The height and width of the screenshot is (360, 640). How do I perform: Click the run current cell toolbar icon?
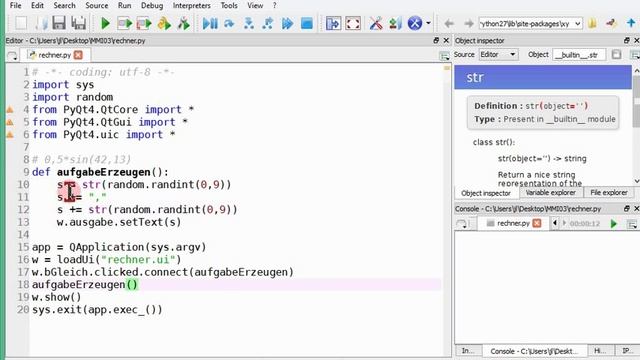[124, 23]
